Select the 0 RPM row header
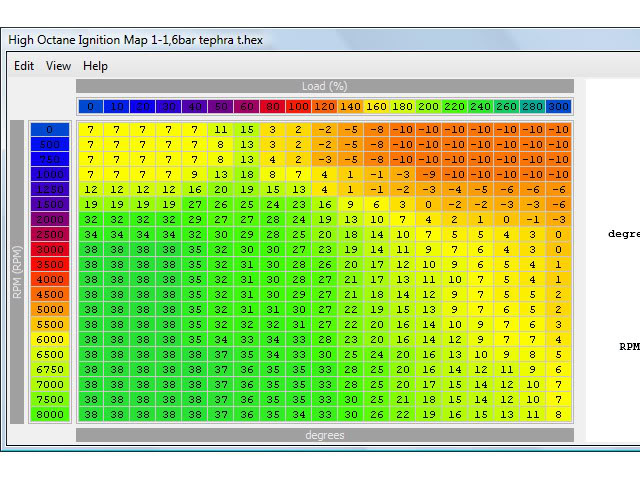 pyautogui.click(x=50, y=130)
